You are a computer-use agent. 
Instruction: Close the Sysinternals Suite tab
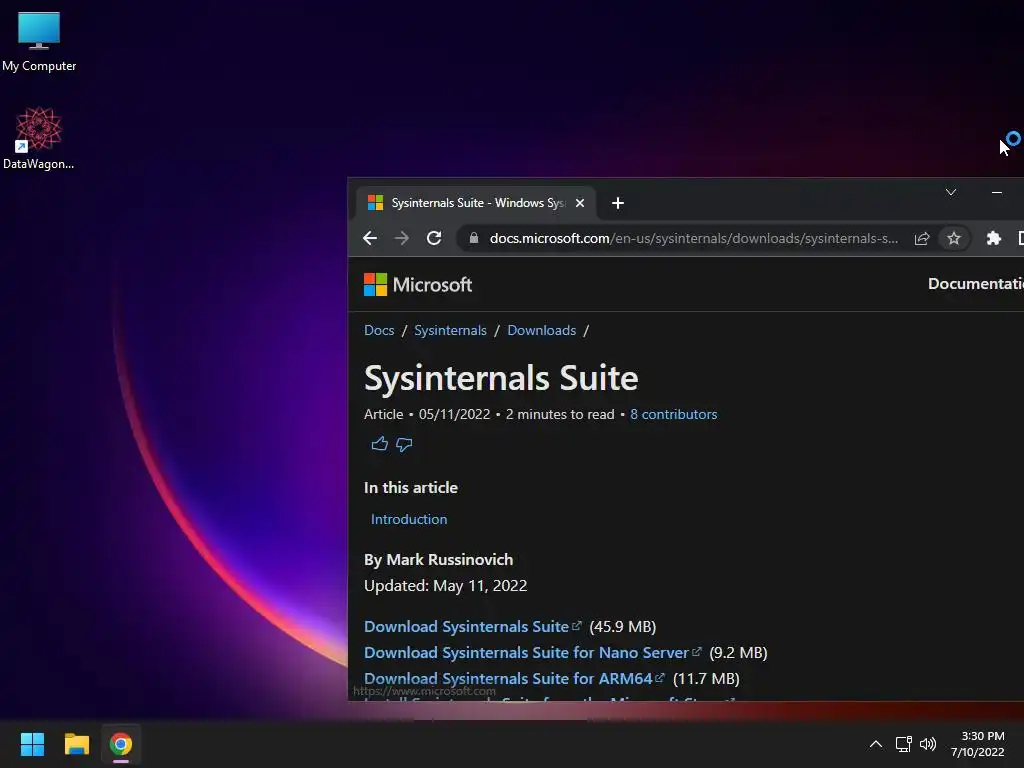pos(579,203)
